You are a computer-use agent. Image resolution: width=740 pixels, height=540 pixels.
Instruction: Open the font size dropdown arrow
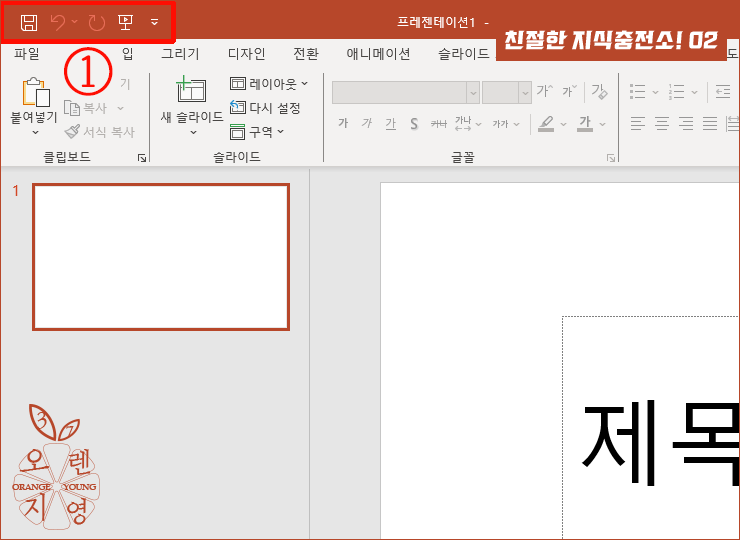[525, 93]
